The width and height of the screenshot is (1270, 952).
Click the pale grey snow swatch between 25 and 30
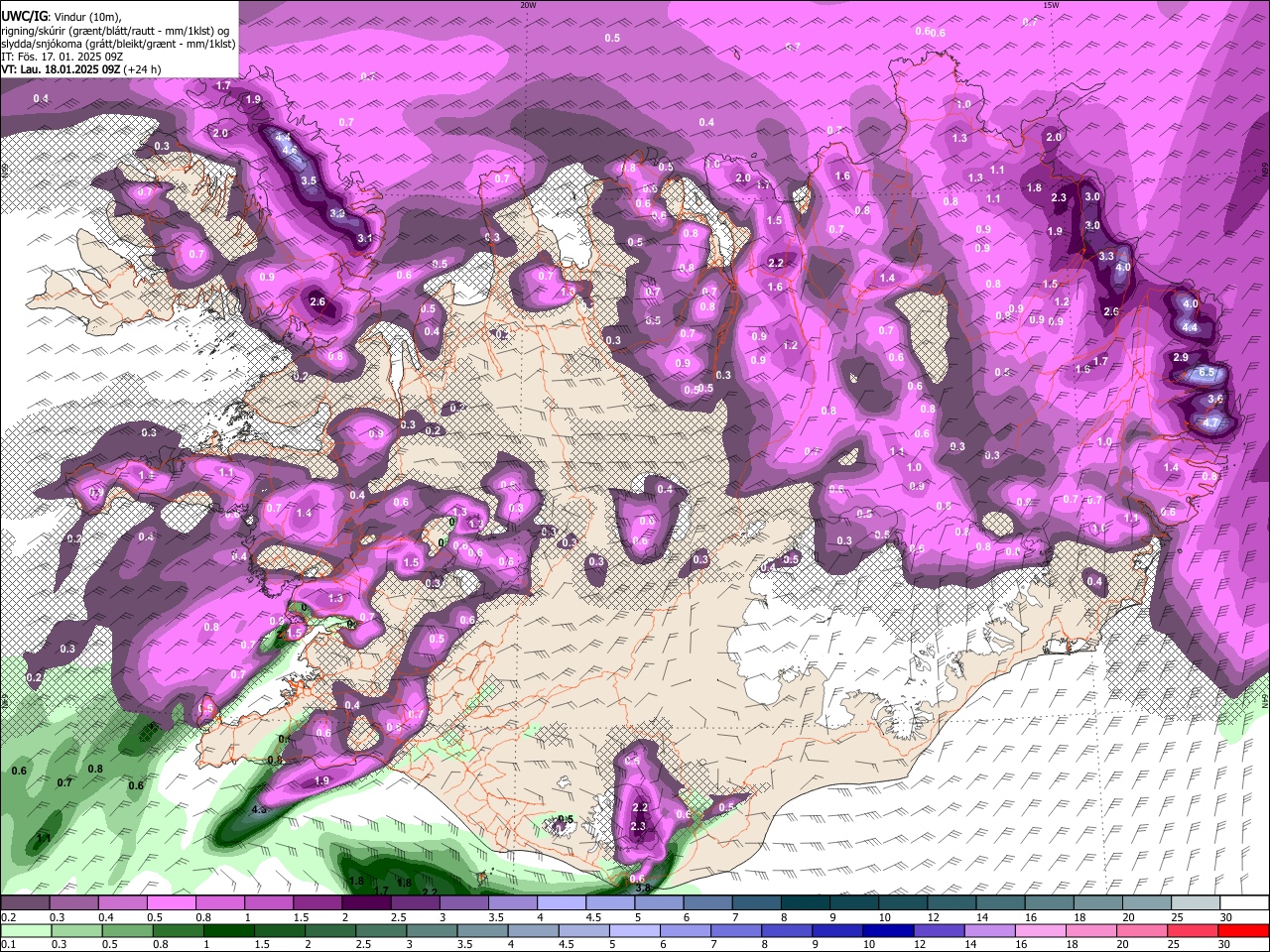[x=1196, y=903]
